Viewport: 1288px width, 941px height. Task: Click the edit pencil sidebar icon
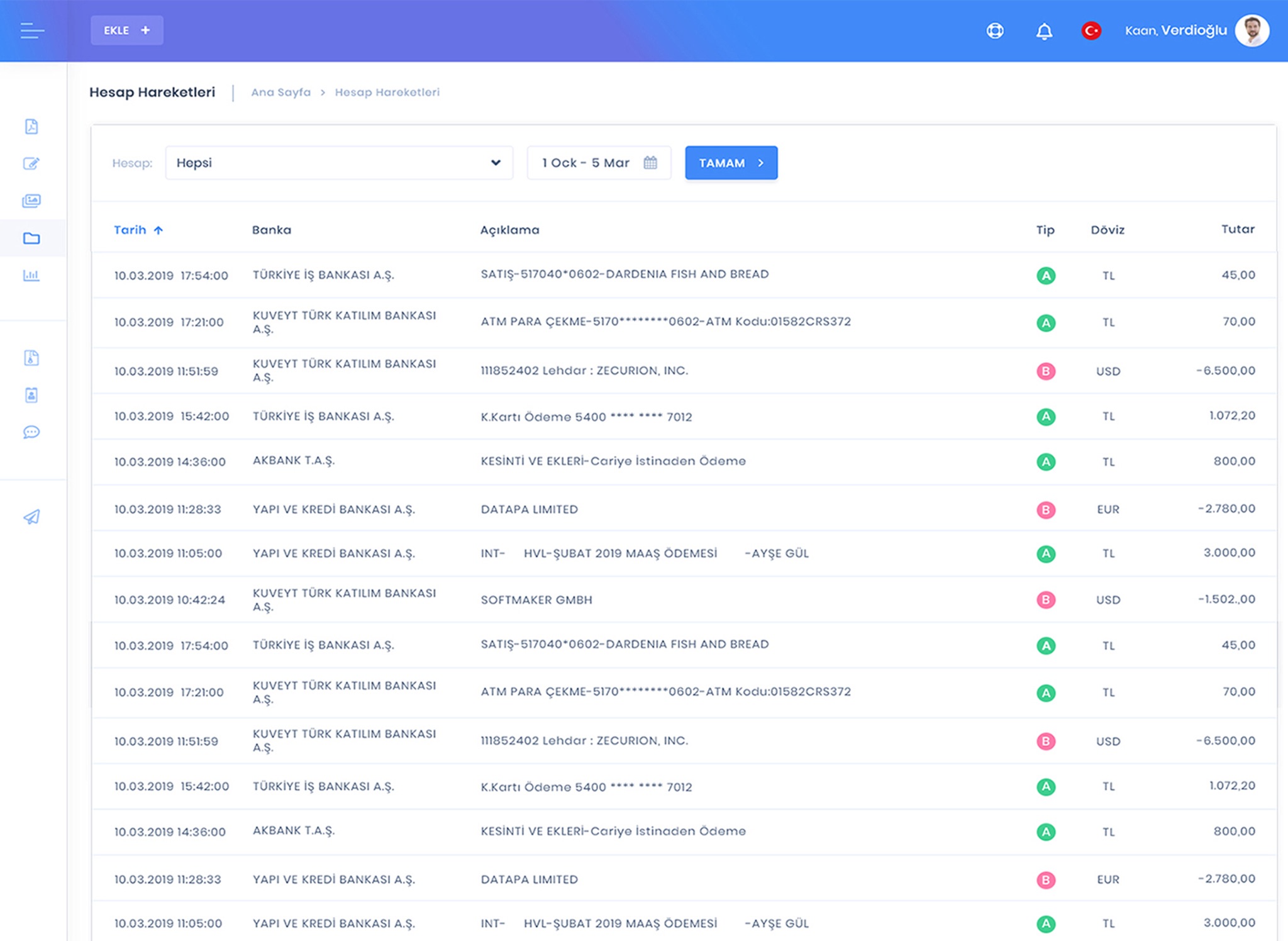click(31, 164)
